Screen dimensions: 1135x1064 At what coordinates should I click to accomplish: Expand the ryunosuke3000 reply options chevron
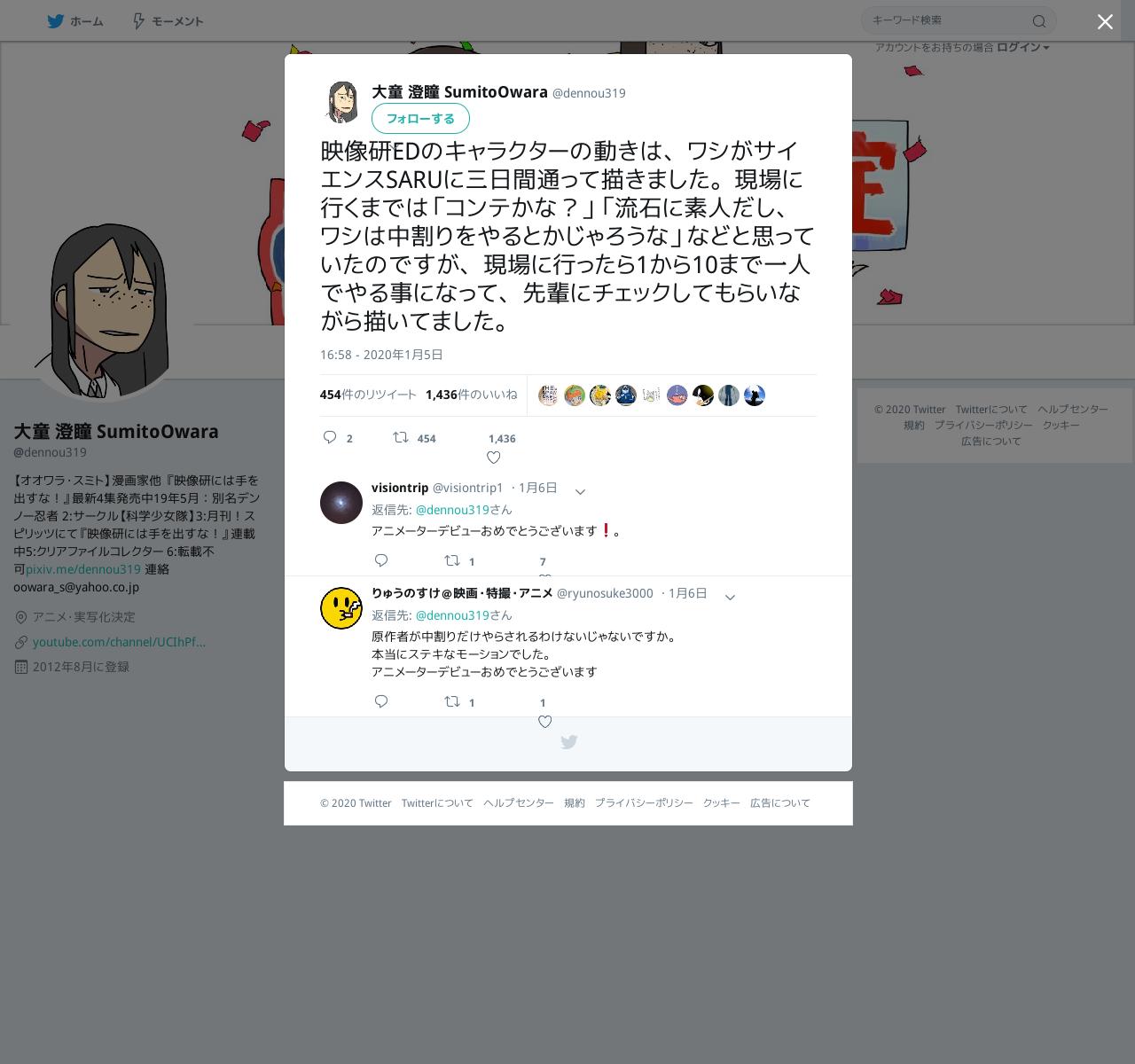730,598
